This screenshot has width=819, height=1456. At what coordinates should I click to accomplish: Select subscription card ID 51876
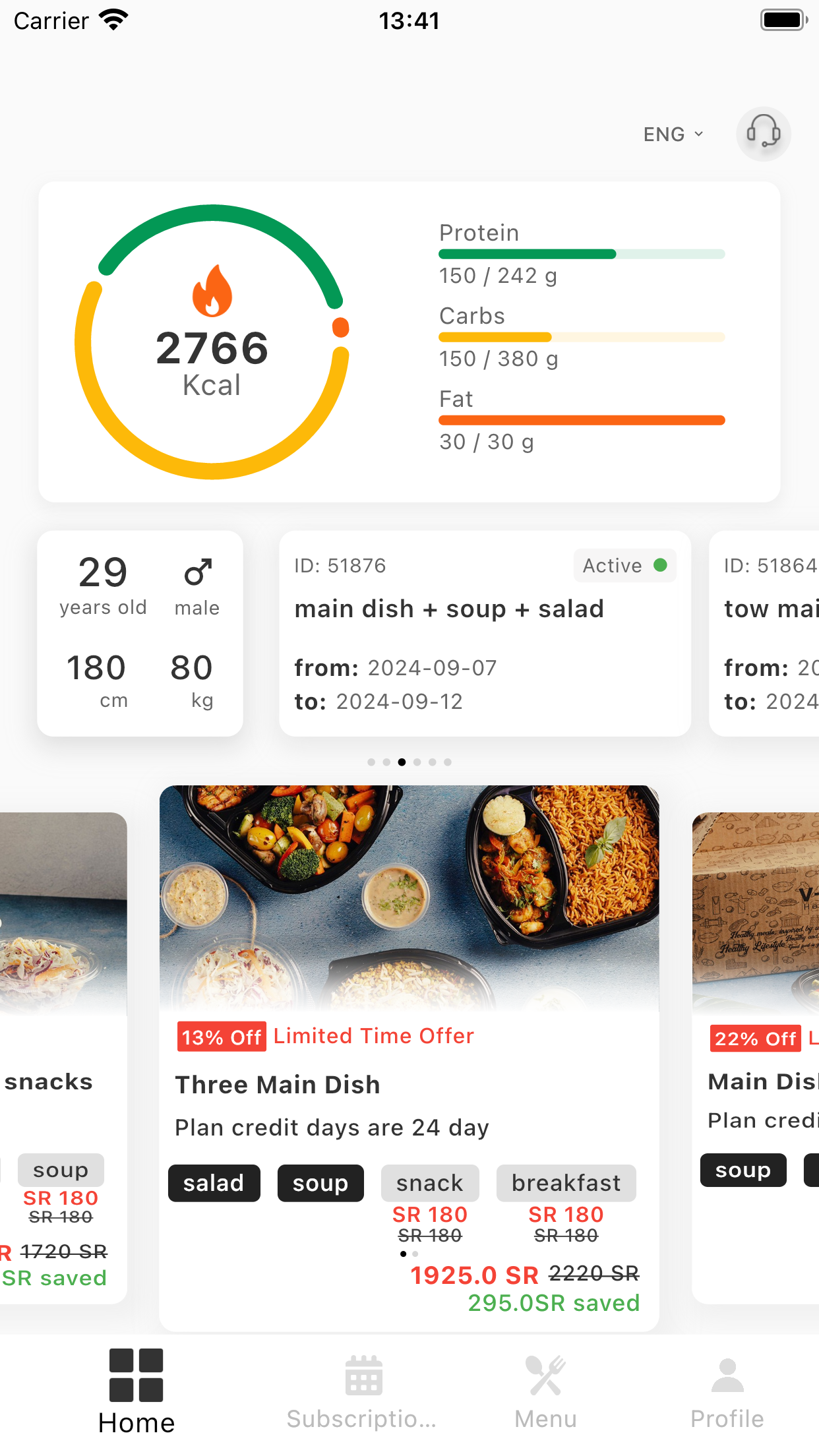coord(485,634)
